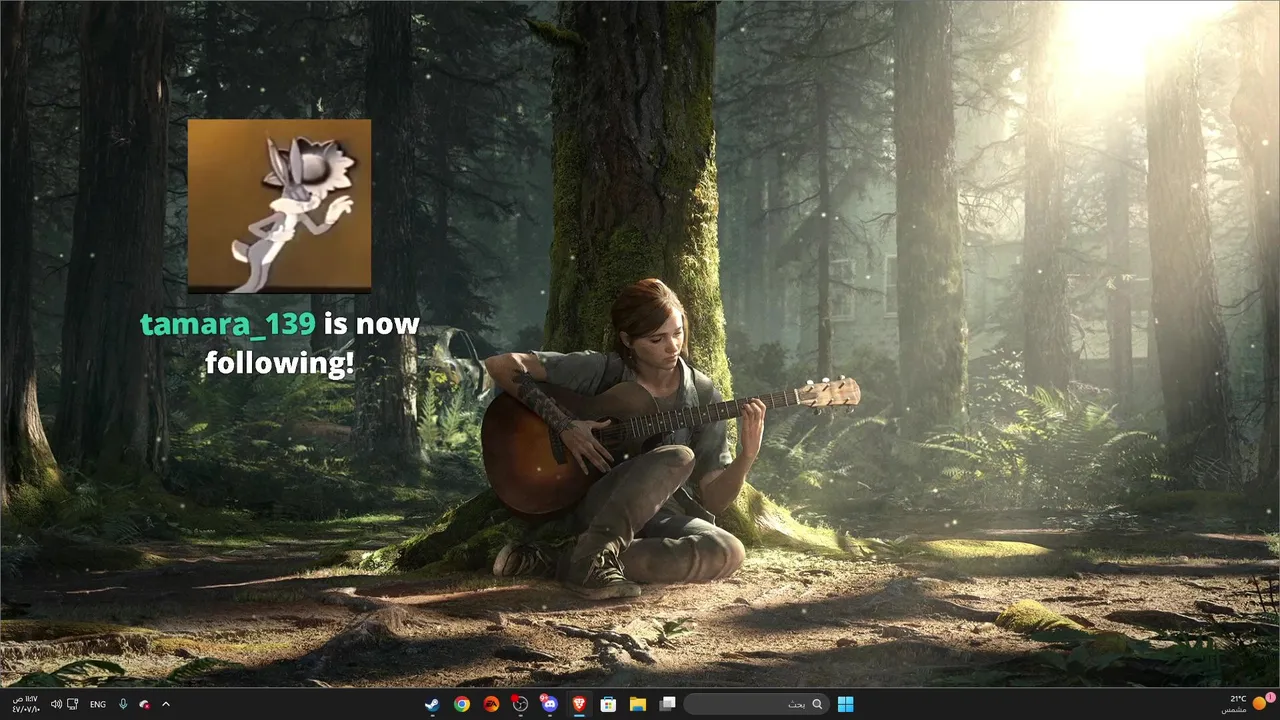Image resolution: width=1280 pixels, height=720 pixels.
Task: Open the OneDrive cloud tray icon
Action: [x=145, y=704]
